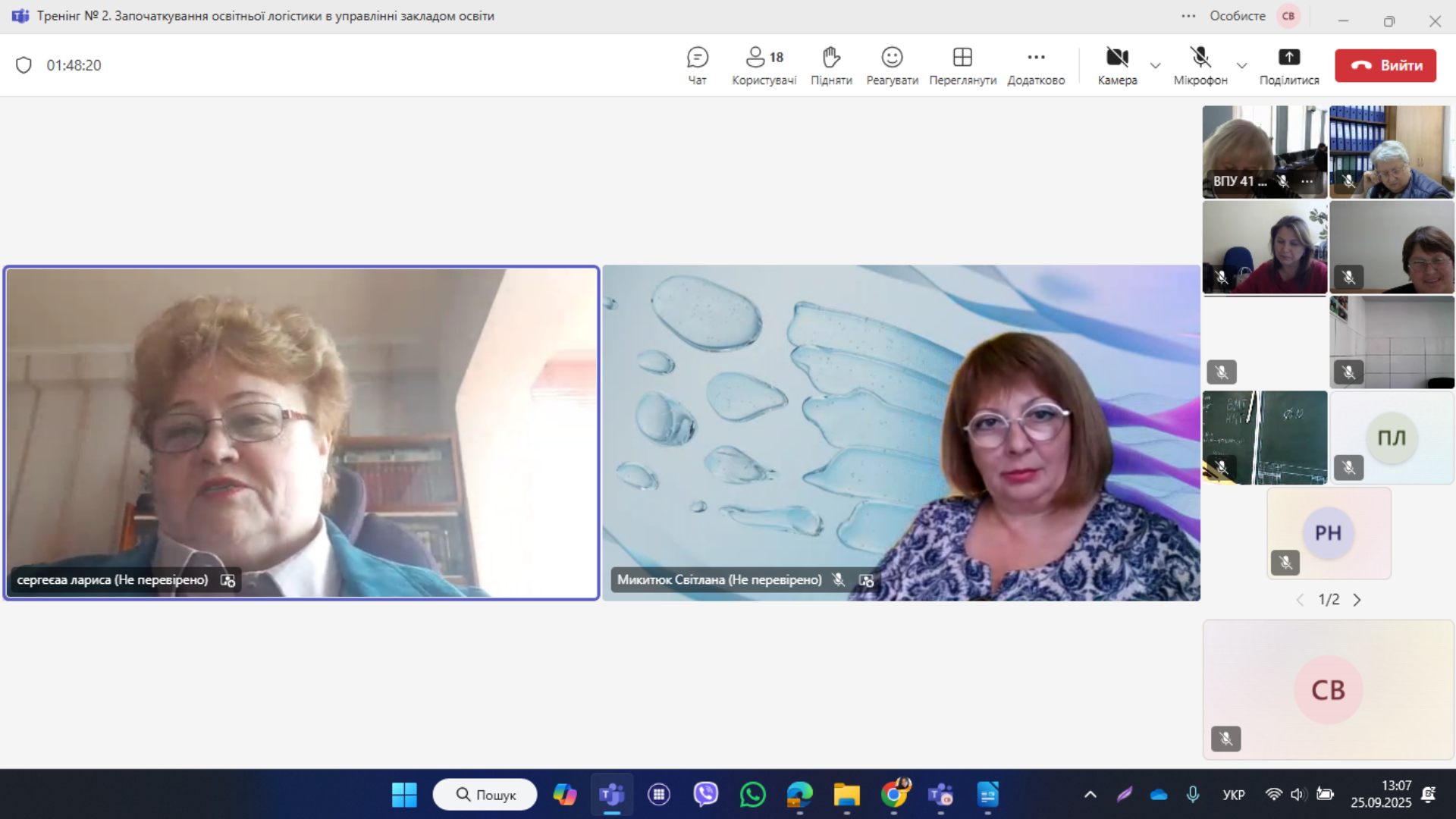1456x819 pixels.
Task: Toggle system microphone icon in tray
Action: [1193, 794]
